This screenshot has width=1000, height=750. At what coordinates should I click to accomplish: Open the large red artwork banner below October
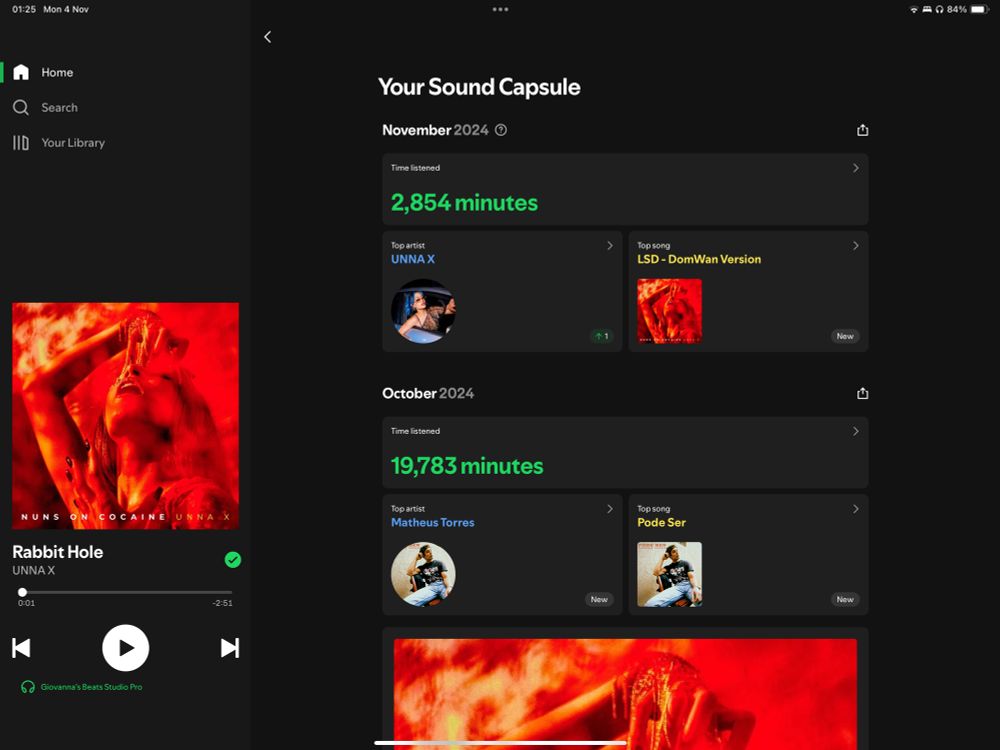(625, 694)
